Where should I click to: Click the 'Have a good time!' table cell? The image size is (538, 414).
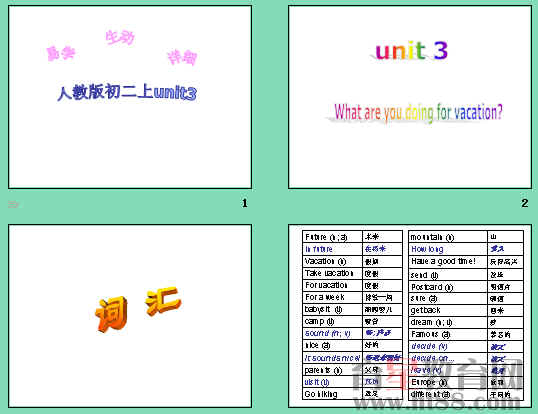click(x=448, y=261)
